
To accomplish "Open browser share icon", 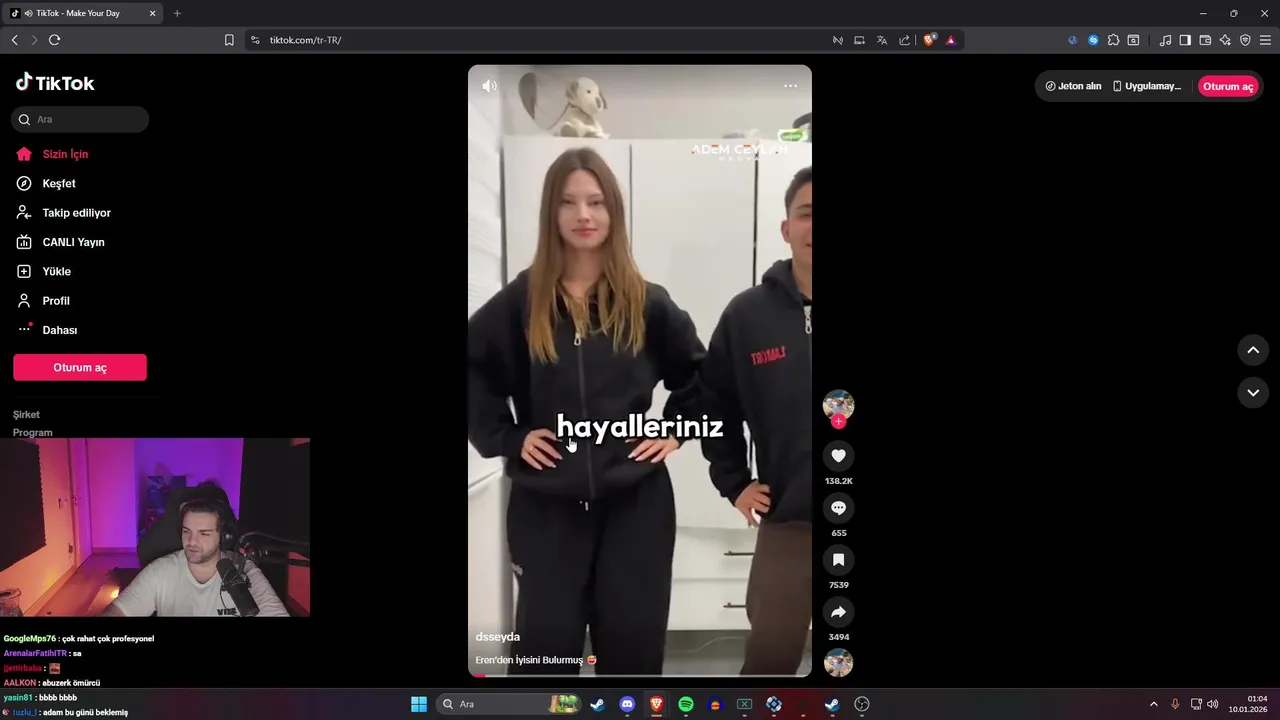I will pyautogui.click(x=905, y=40).
